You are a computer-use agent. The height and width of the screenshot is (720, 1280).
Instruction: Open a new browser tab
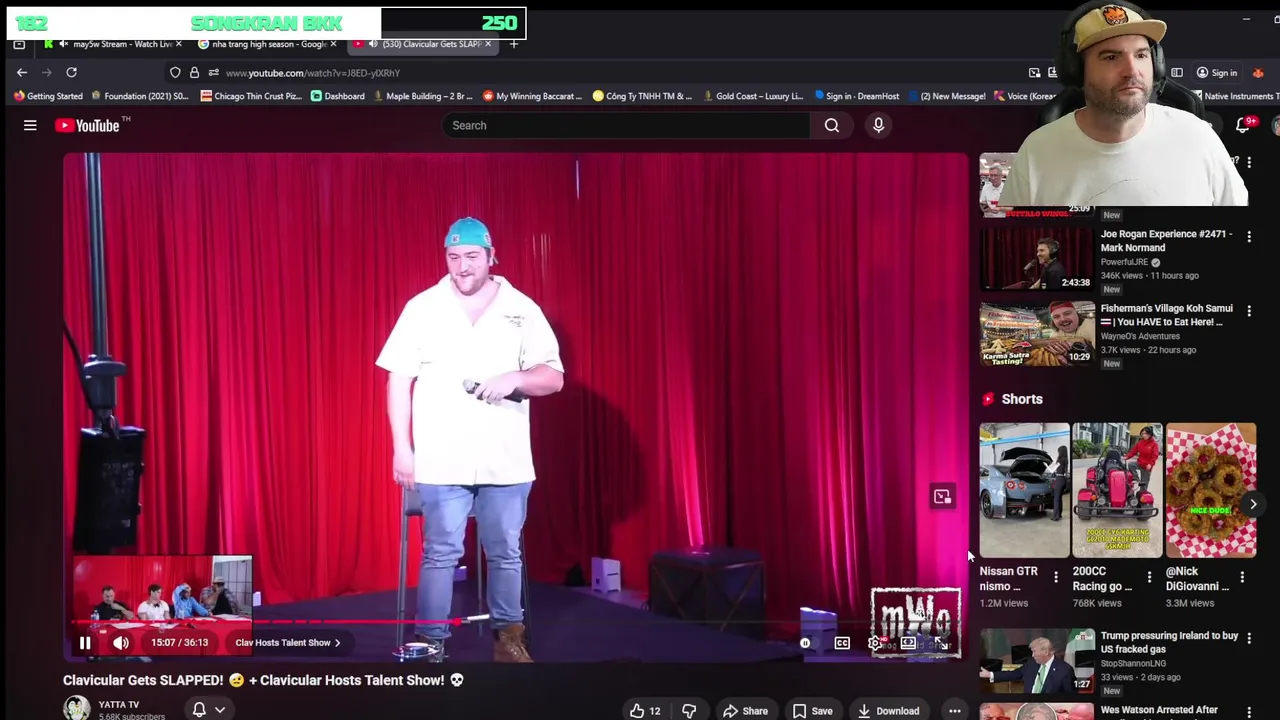click(x=514, y=44)
